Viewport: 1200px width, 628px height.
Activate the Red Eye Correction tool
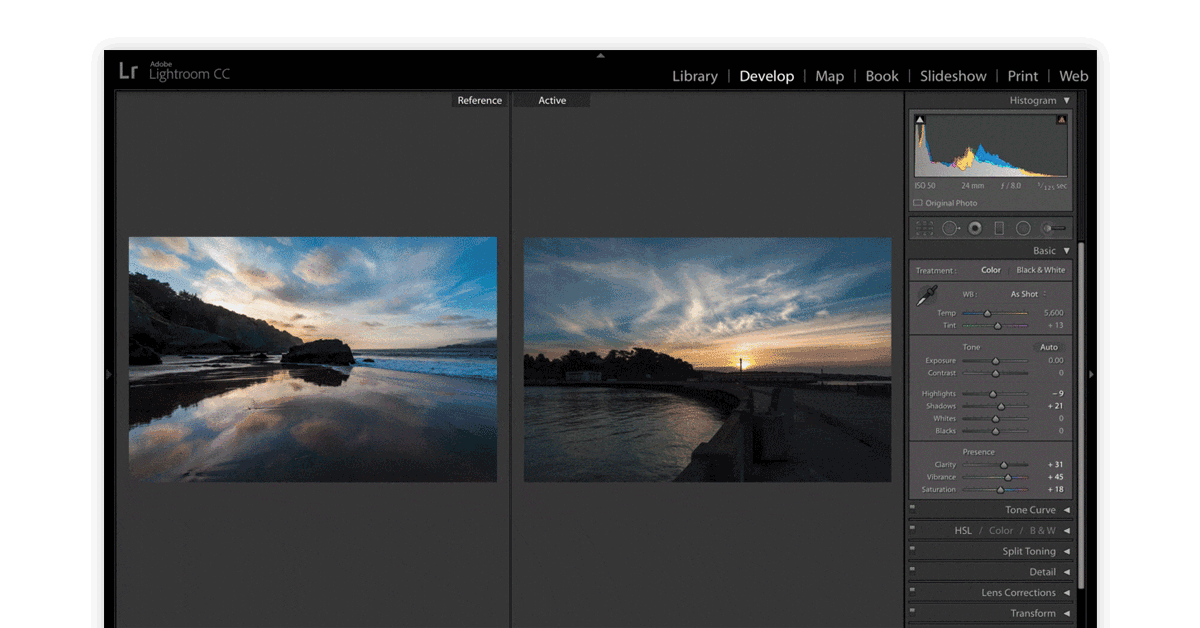click(x=975, y=228)
